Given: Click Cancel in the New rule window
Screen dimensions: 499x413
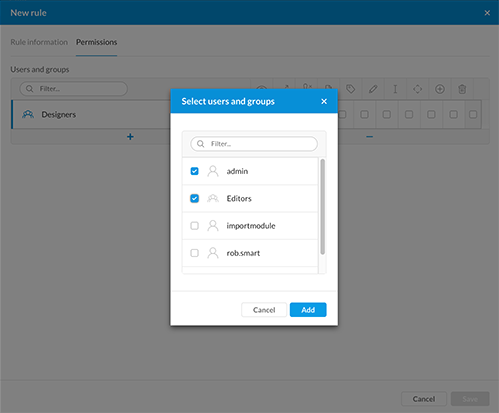Looking at the screenshot, I should point(424,399).
